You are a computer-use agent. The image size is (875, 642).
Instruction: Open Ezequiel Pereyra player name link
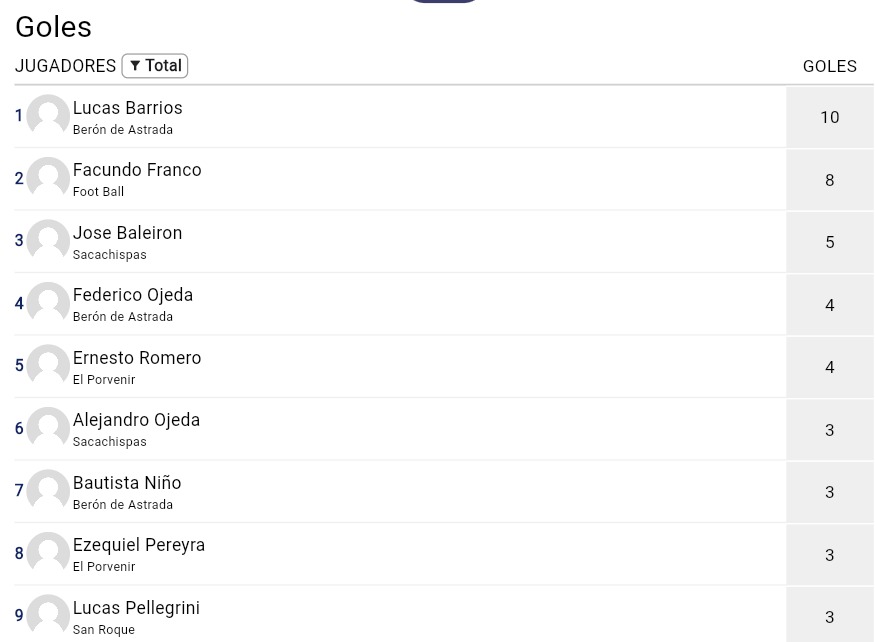(x=138, y=545)
